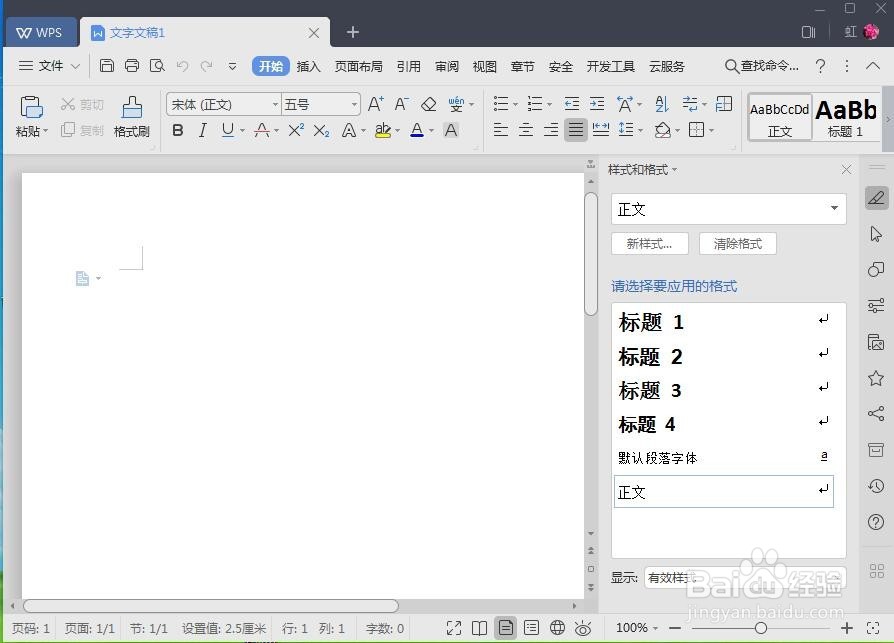Click the star favorites icon in sidebar
The image size is (894, 643).
tap(876, 378)
